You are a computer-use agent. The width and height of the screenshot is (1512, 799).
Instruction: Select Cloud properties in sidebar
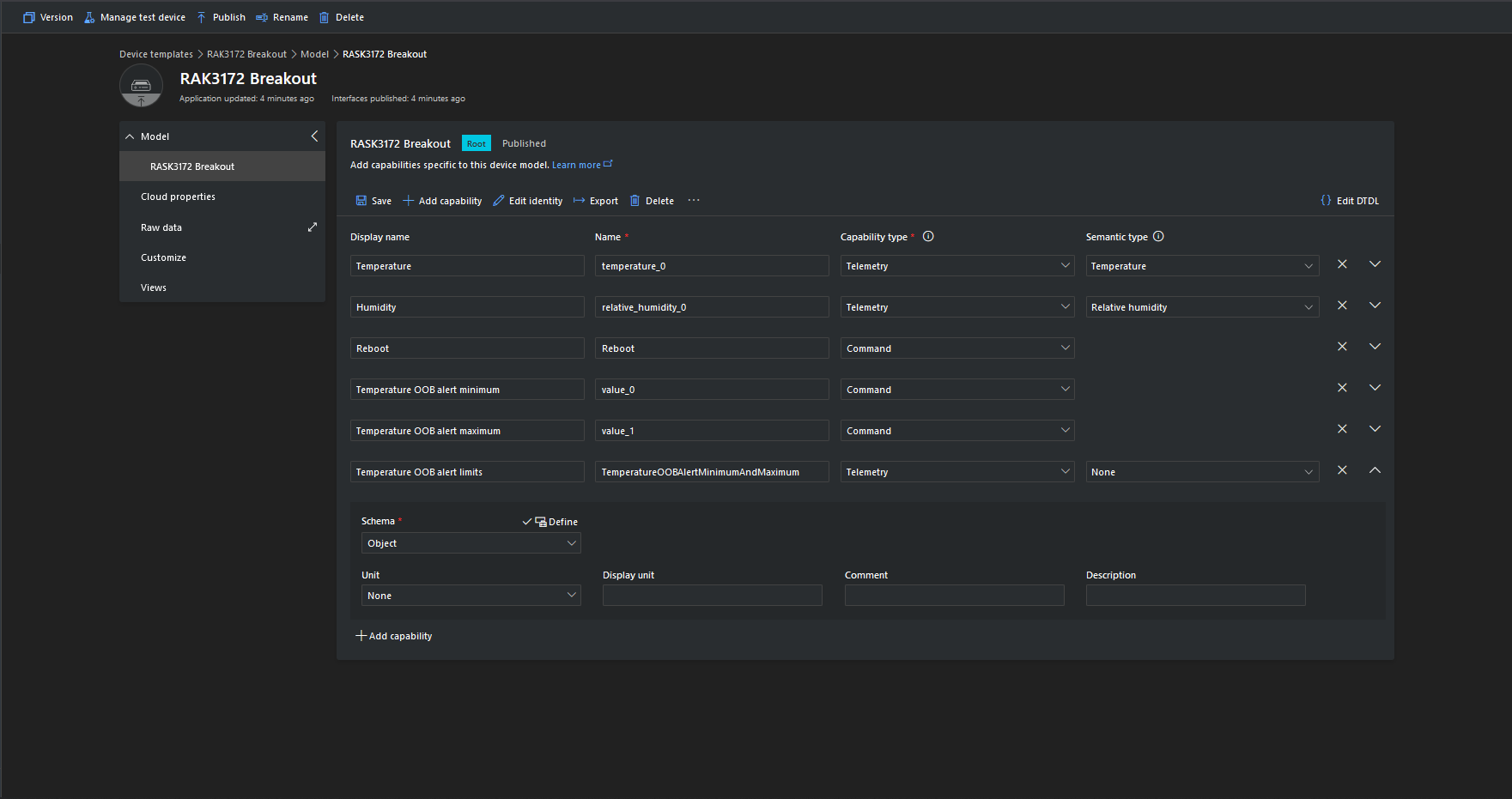click(x=178, y=197)
